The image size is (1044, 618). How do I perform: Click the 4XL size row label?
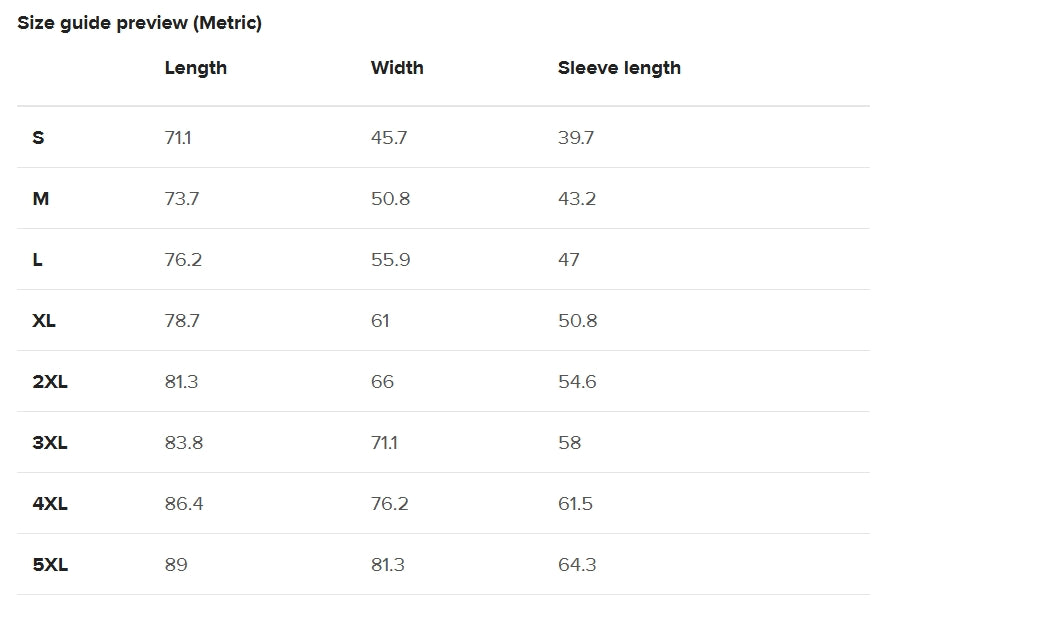point(50,503)
